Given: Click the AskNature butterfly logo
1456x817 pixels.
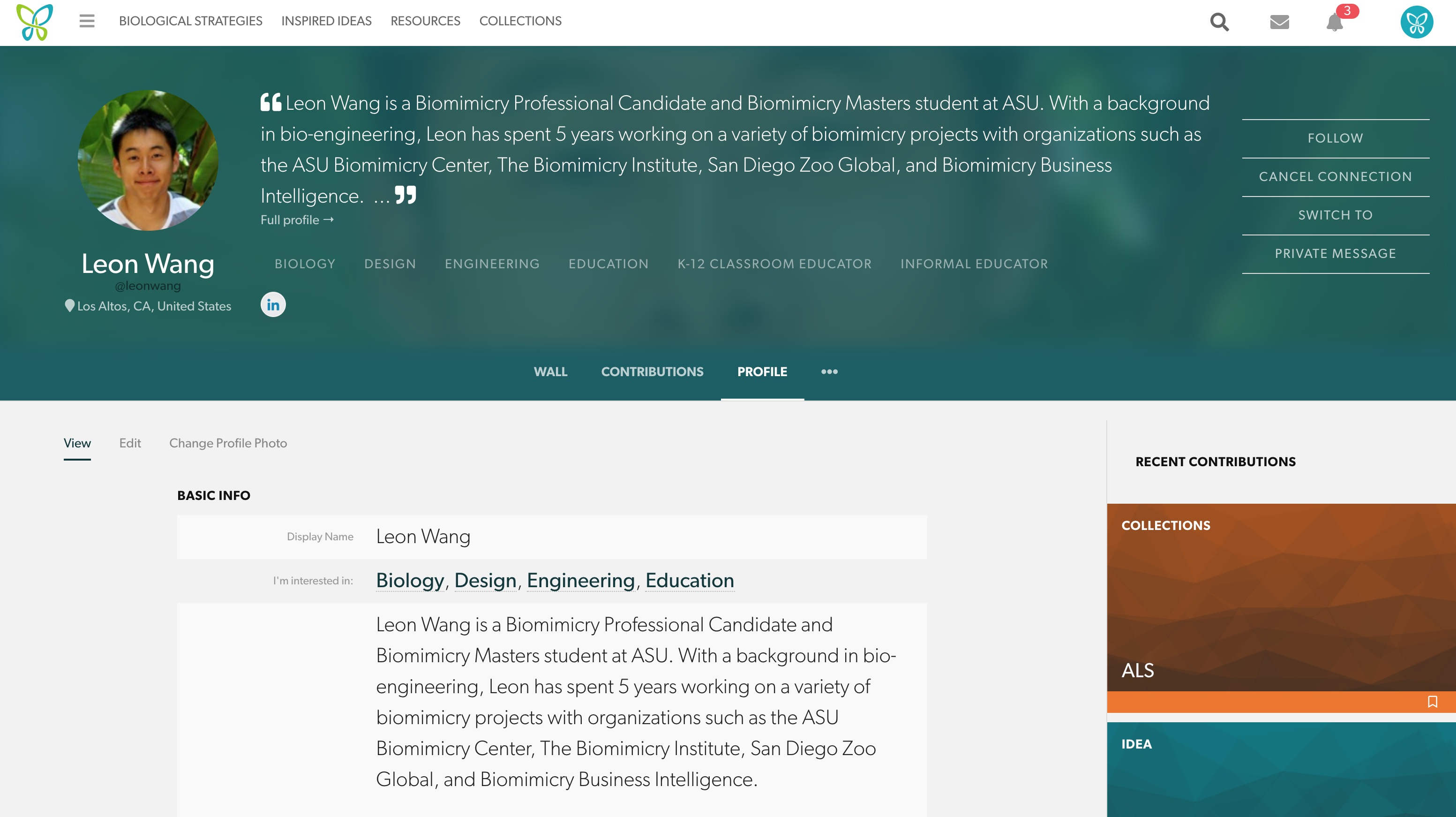Looking at the screenshot, I should point(35,22).
